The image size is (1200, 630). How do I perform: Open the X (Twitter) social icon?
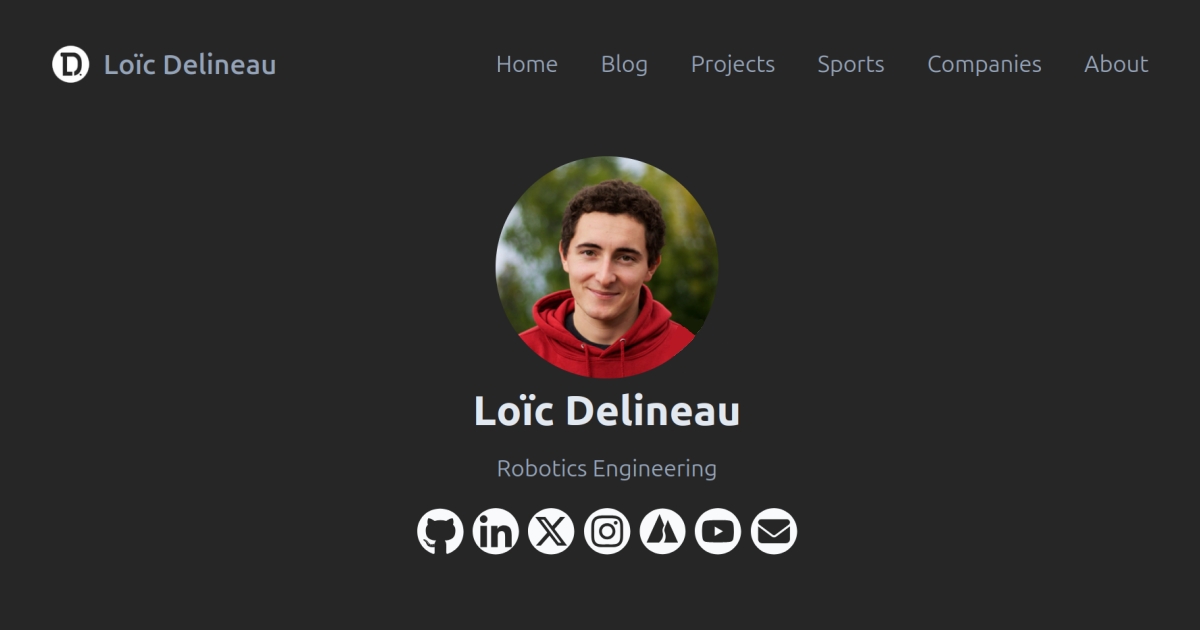(551, 531)
